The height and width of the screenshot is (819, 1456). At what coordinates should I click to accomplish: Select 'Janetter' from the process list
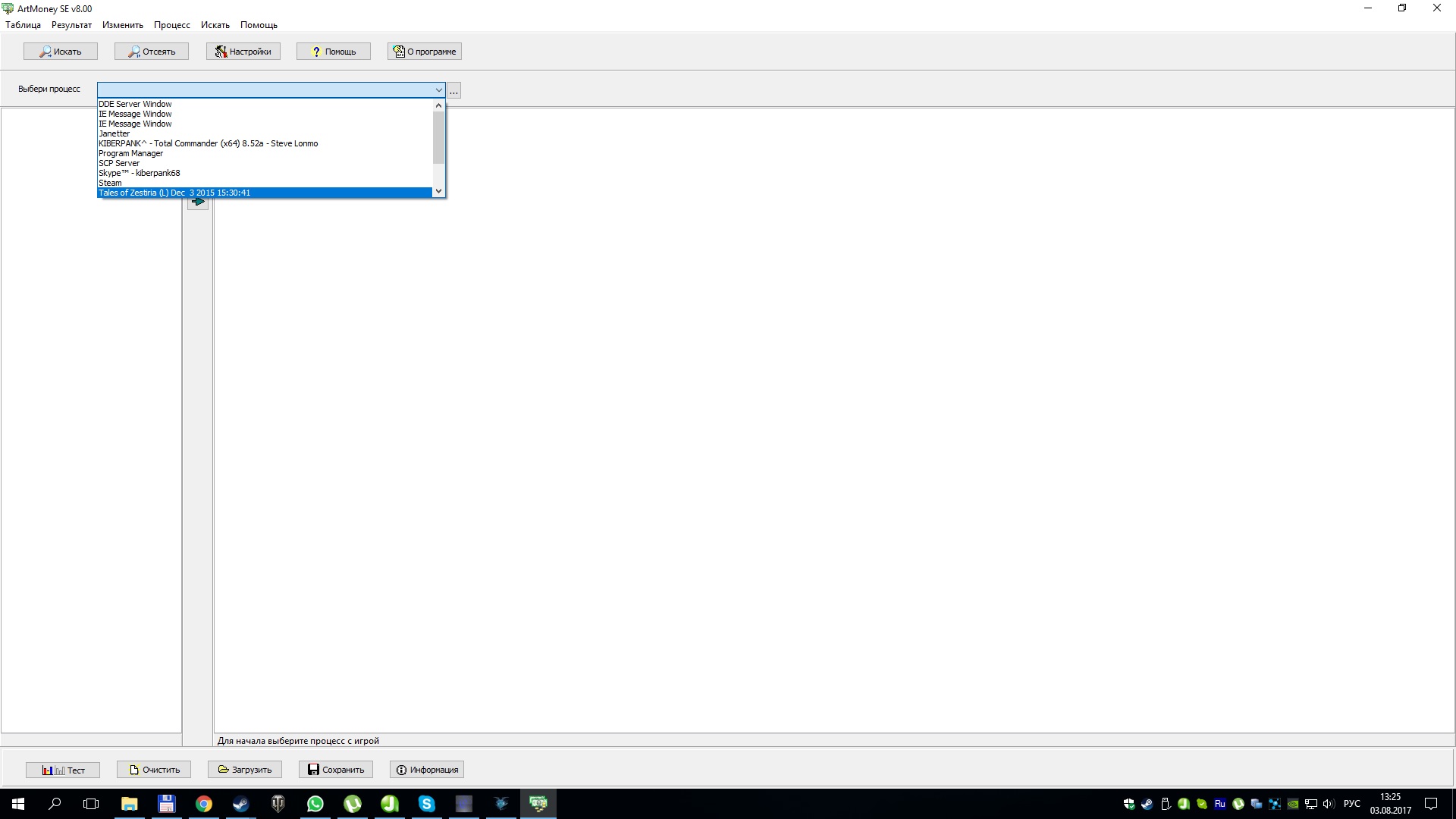point(265,133)
